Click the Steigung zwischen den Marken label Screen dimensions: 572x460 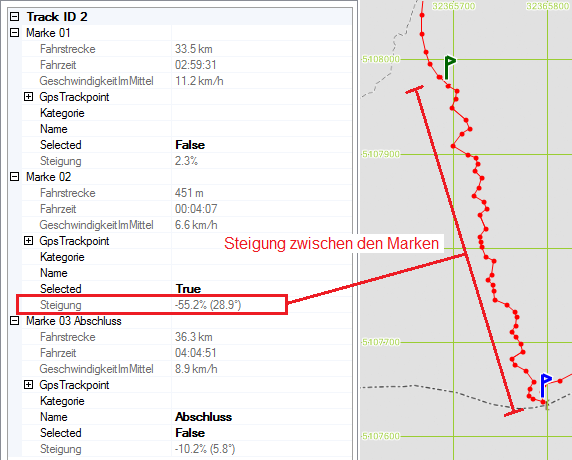tap(331, 243)
